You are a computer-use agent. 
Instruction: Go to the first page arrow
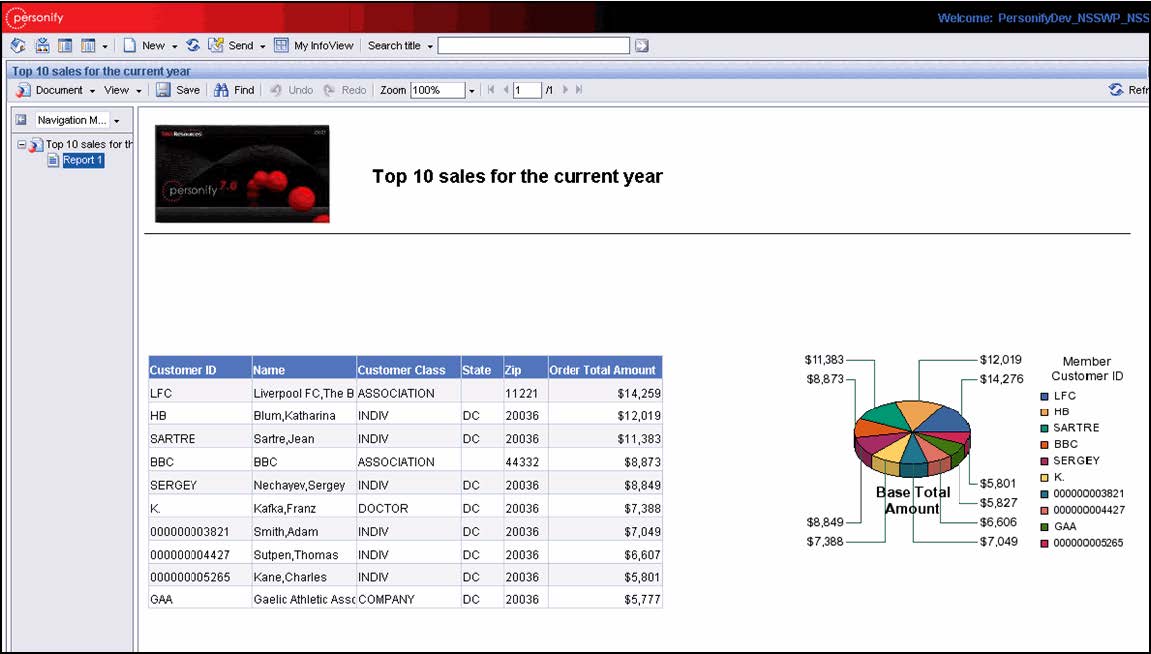(x=491, y=90)
